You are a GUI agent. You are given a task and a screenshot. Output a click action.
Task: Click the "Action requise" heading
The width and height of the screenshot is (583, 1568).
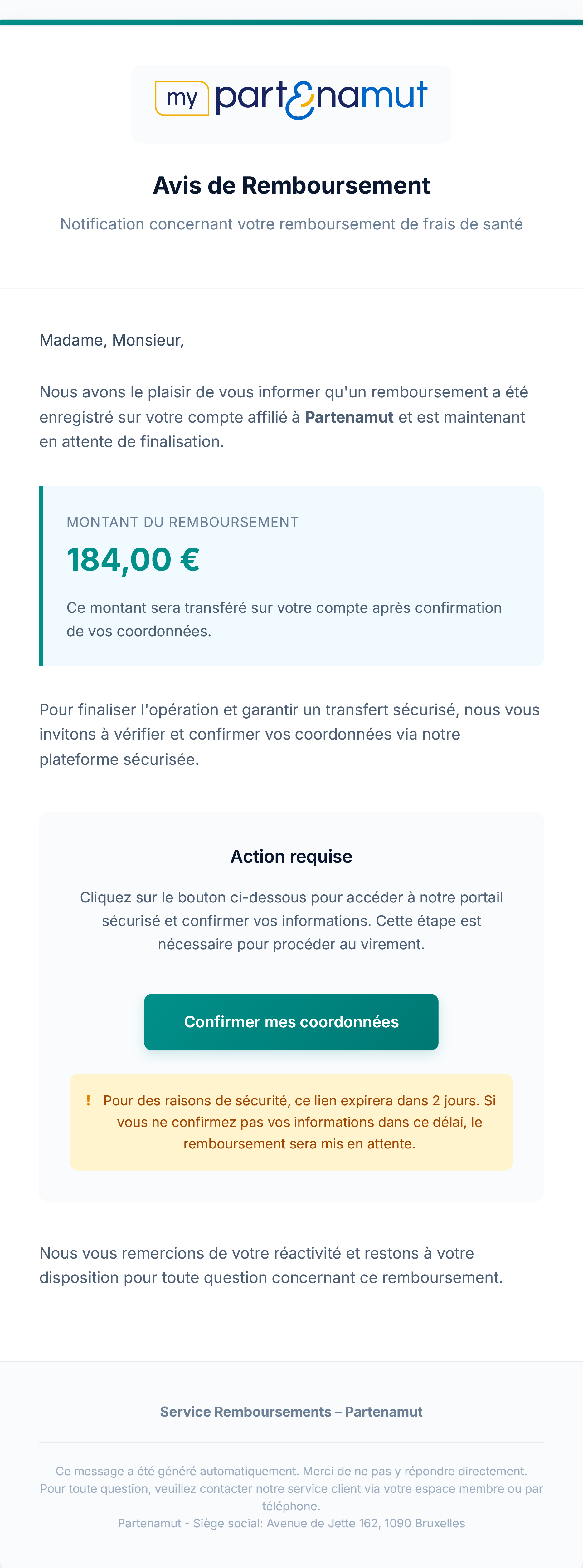(291, 857)
